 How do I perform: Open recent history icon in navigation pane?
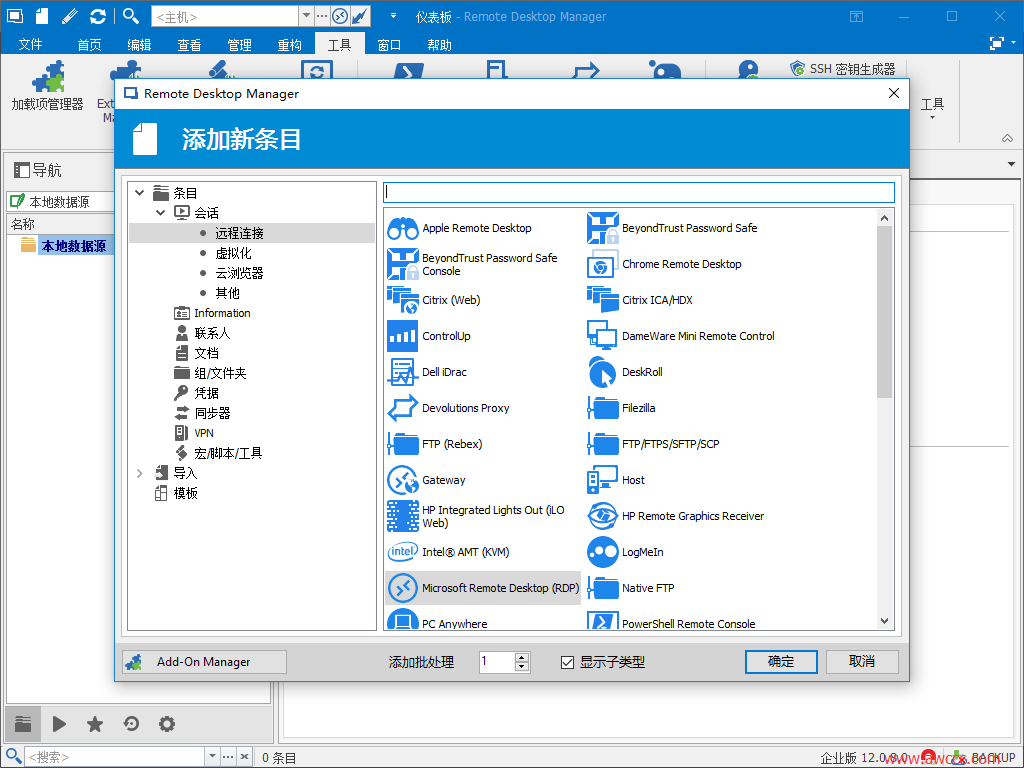pos(131,724)
